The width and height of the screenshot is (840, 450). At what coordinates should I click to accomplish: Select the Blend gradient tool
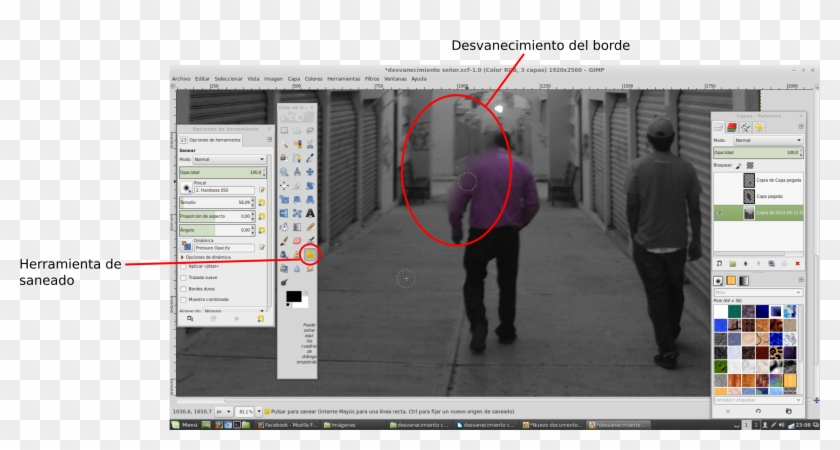click(x=297, y=227)
